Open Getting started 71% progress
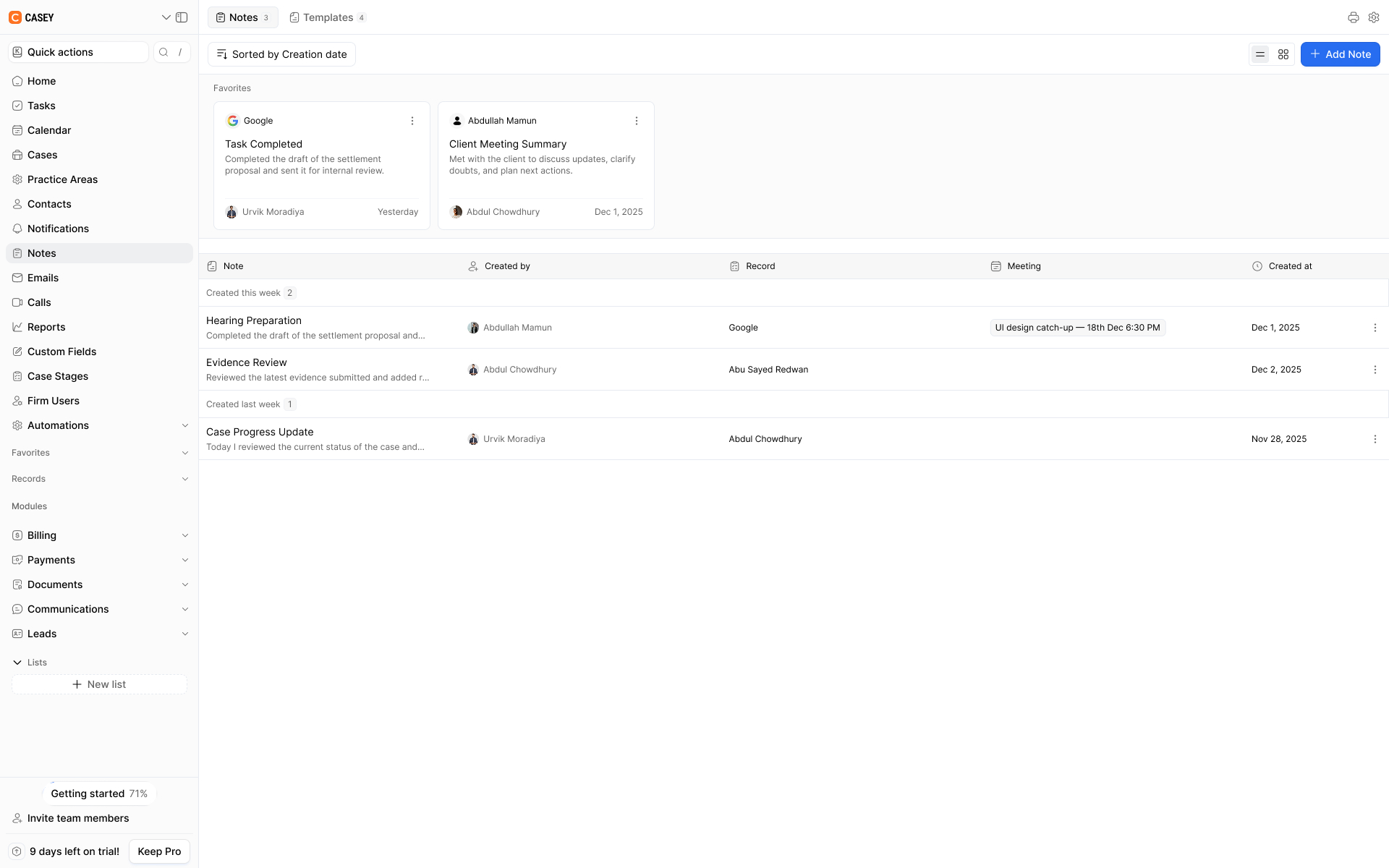This screenshot has height=868, width=1389. point(99,793)
